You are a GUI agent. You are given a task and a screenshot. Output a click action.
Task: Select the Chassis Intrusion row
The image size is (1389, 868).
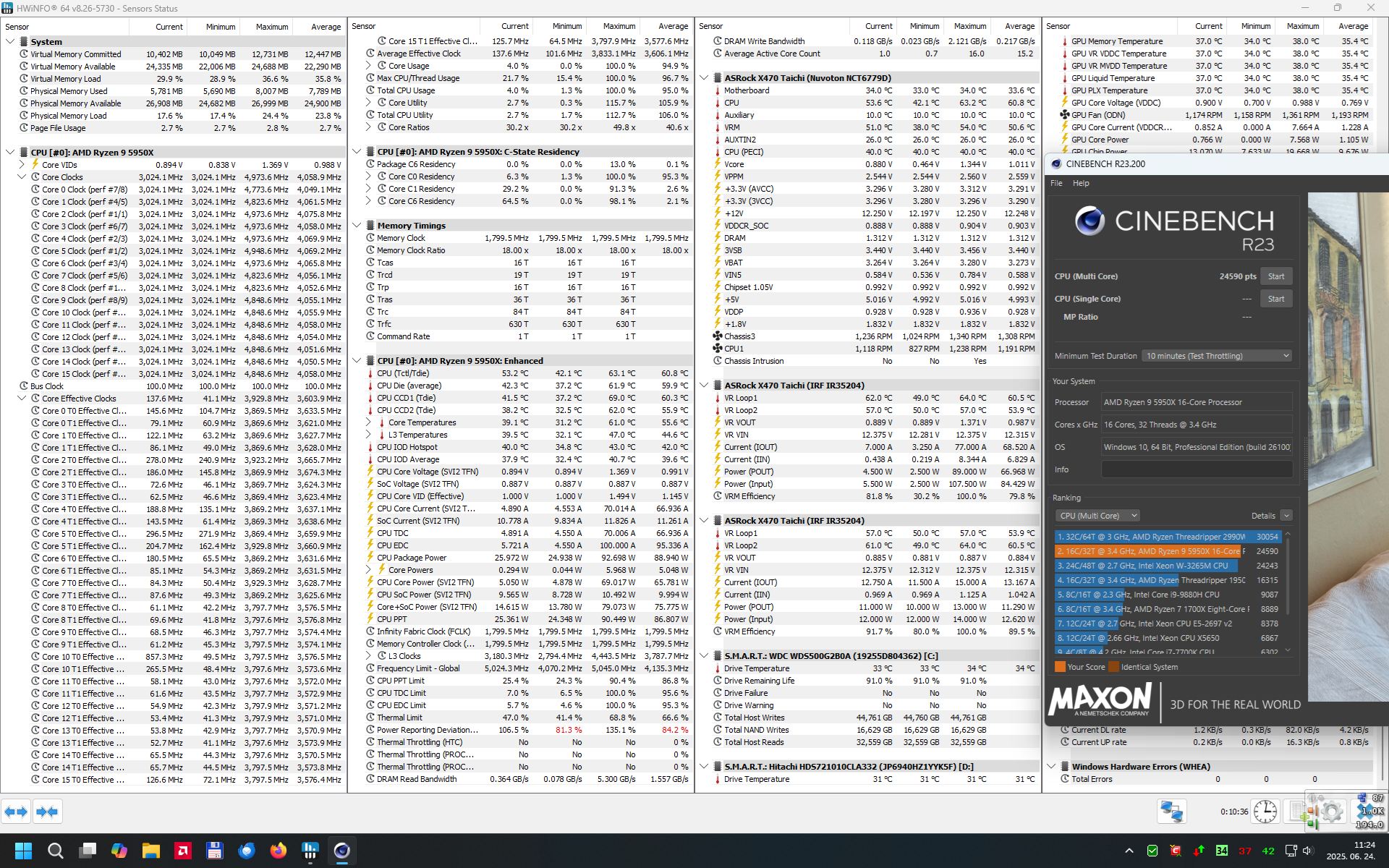867,361
